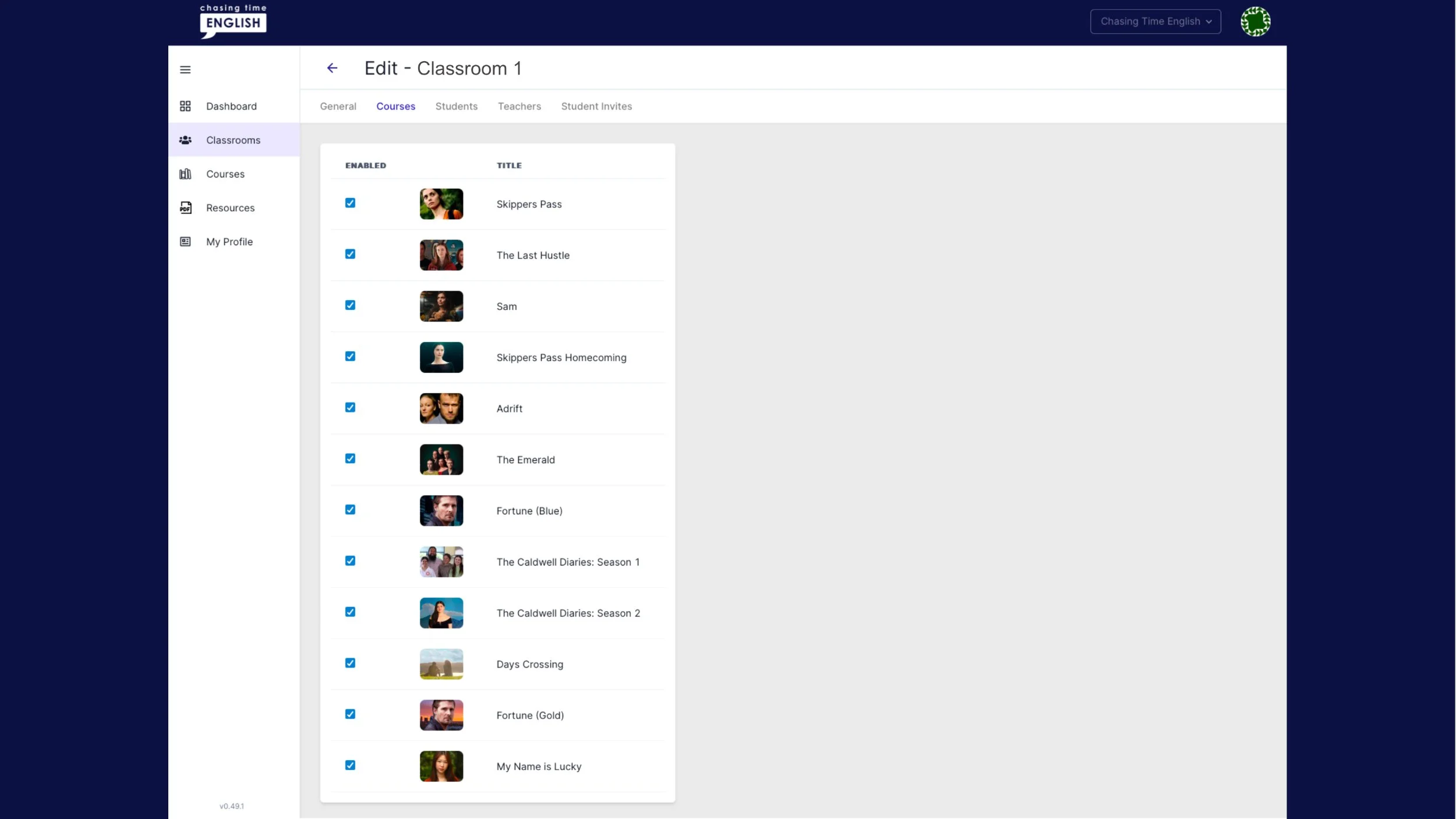The width and height of the screenshot is (1456, 819).
Task: Click the Resources PDF icon
Action: coord(185,208)
